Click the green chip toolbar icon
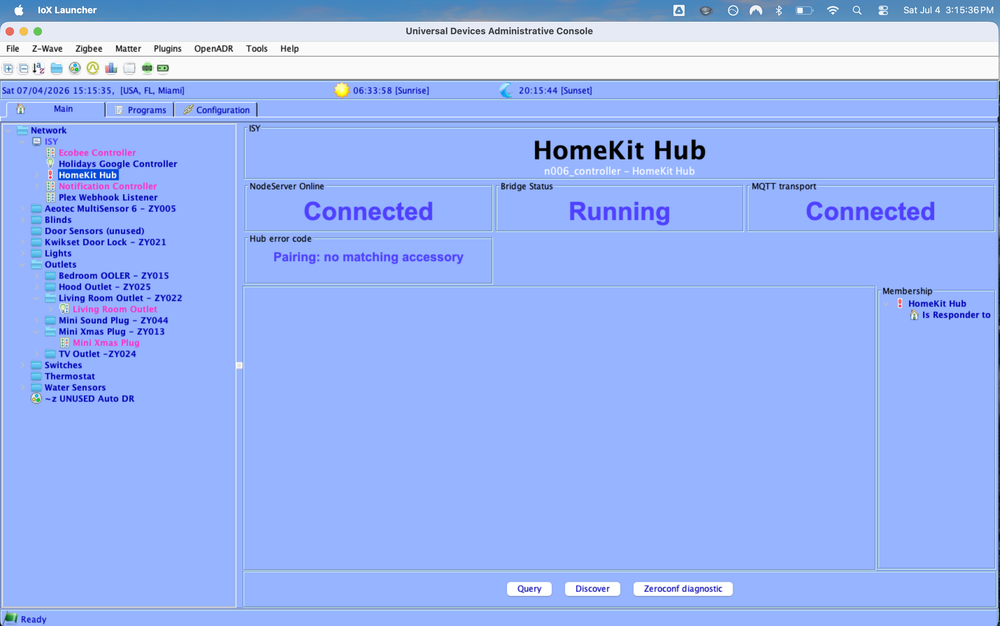The width and height of the screenshot is (1000, 626). 147,68
